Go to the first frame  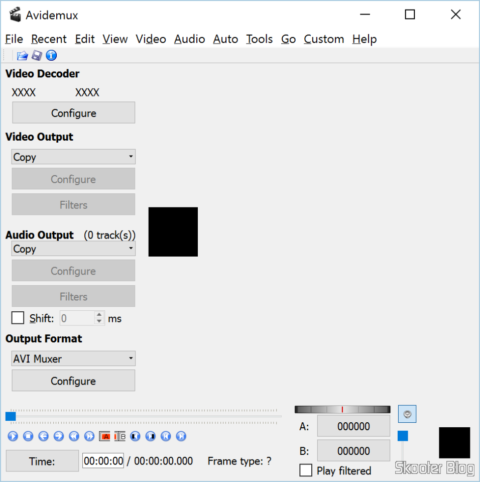[166, 436]
